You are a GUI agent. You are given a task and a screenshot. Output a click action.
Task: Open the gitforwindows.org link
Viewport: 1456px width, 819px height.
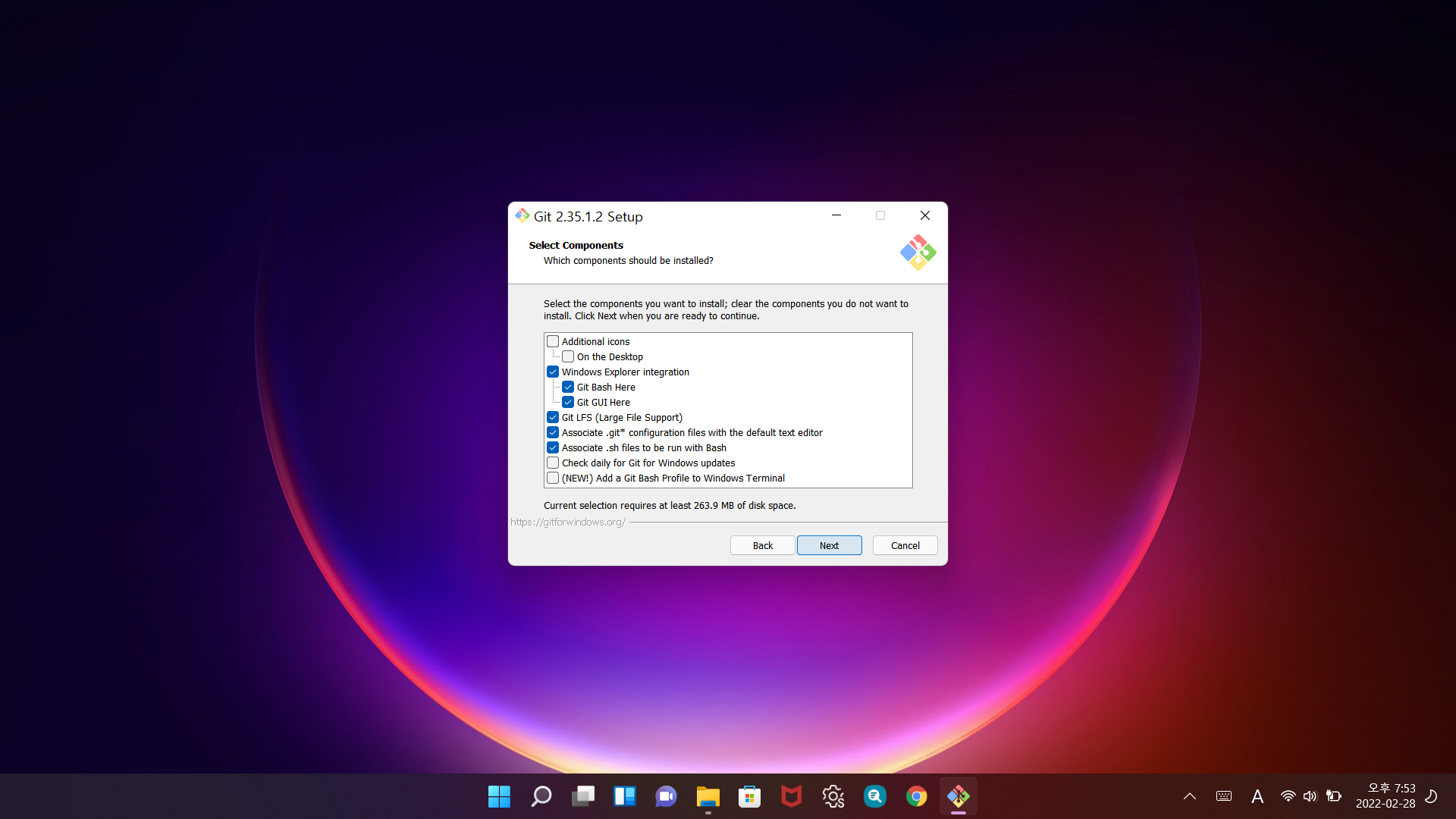point(567,522)
